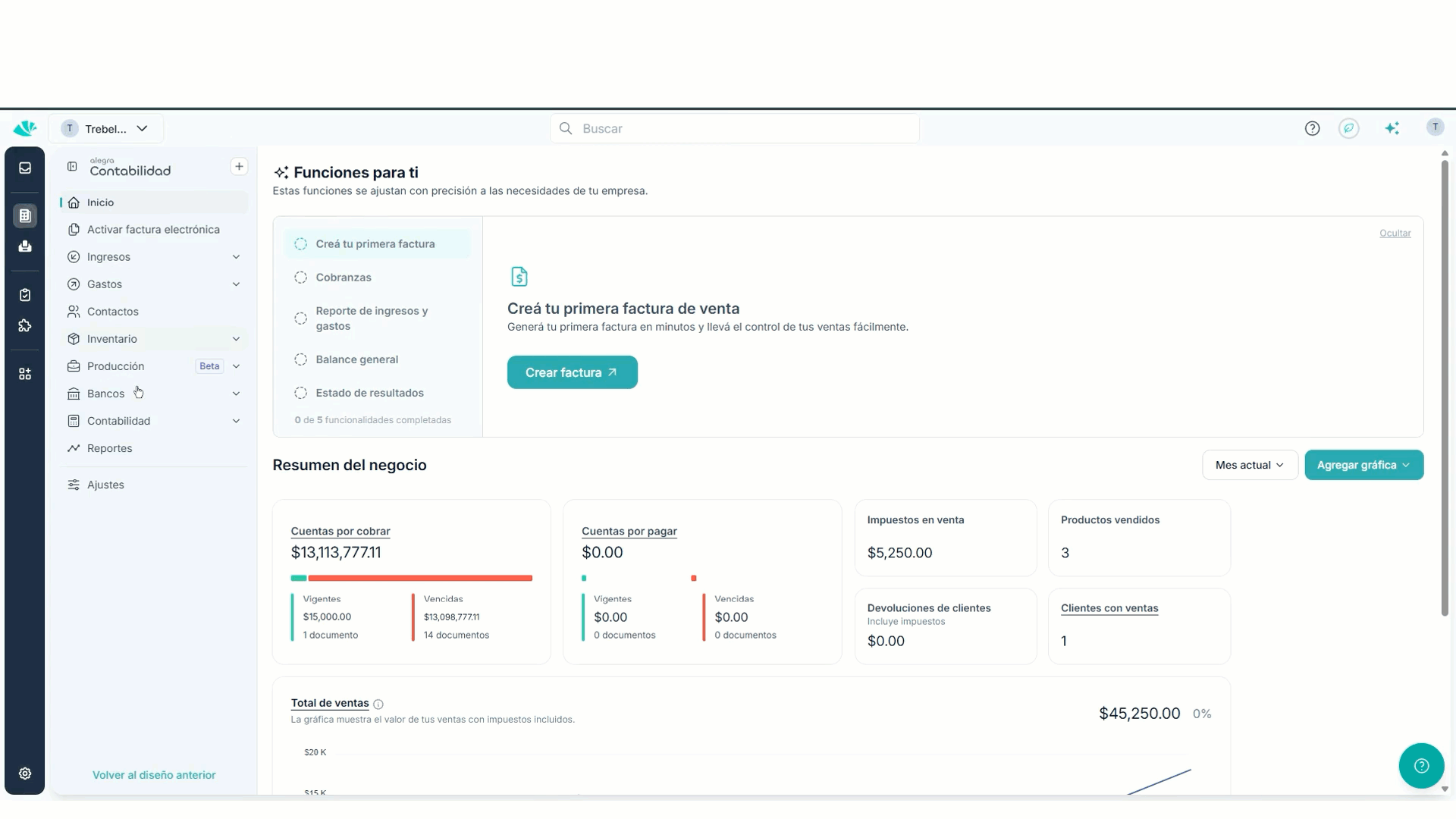Click the Agregar gráfica button
This screenshot has height=819, width=1456.
tap(1363, 465)
